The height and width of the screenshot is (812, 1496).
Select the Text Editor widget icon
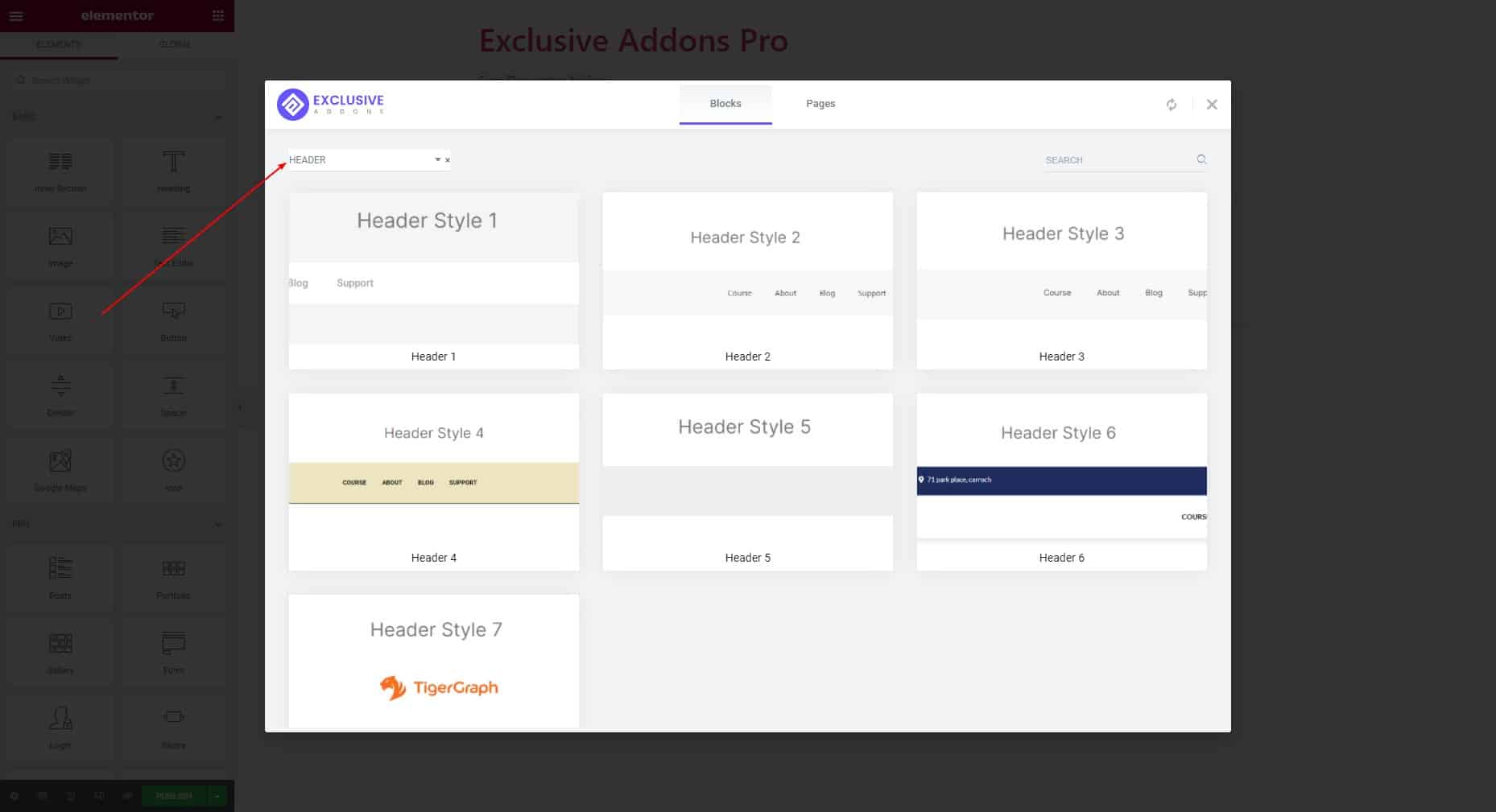pyautogui.click(x=173, y=236)
